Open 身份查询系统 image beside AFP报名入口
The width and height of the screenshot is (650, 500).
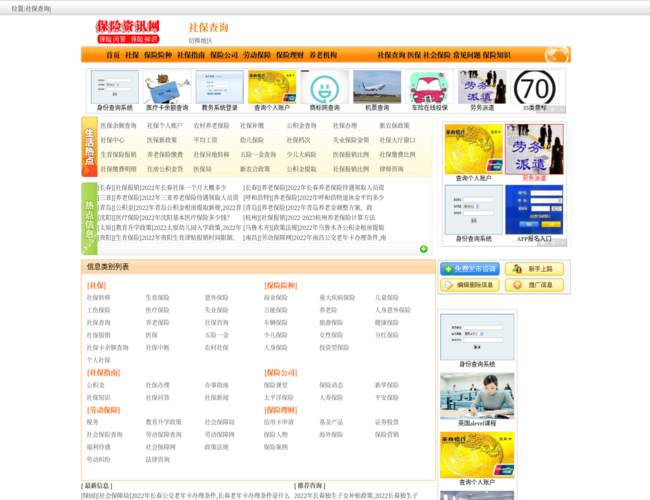click(473, 210)
